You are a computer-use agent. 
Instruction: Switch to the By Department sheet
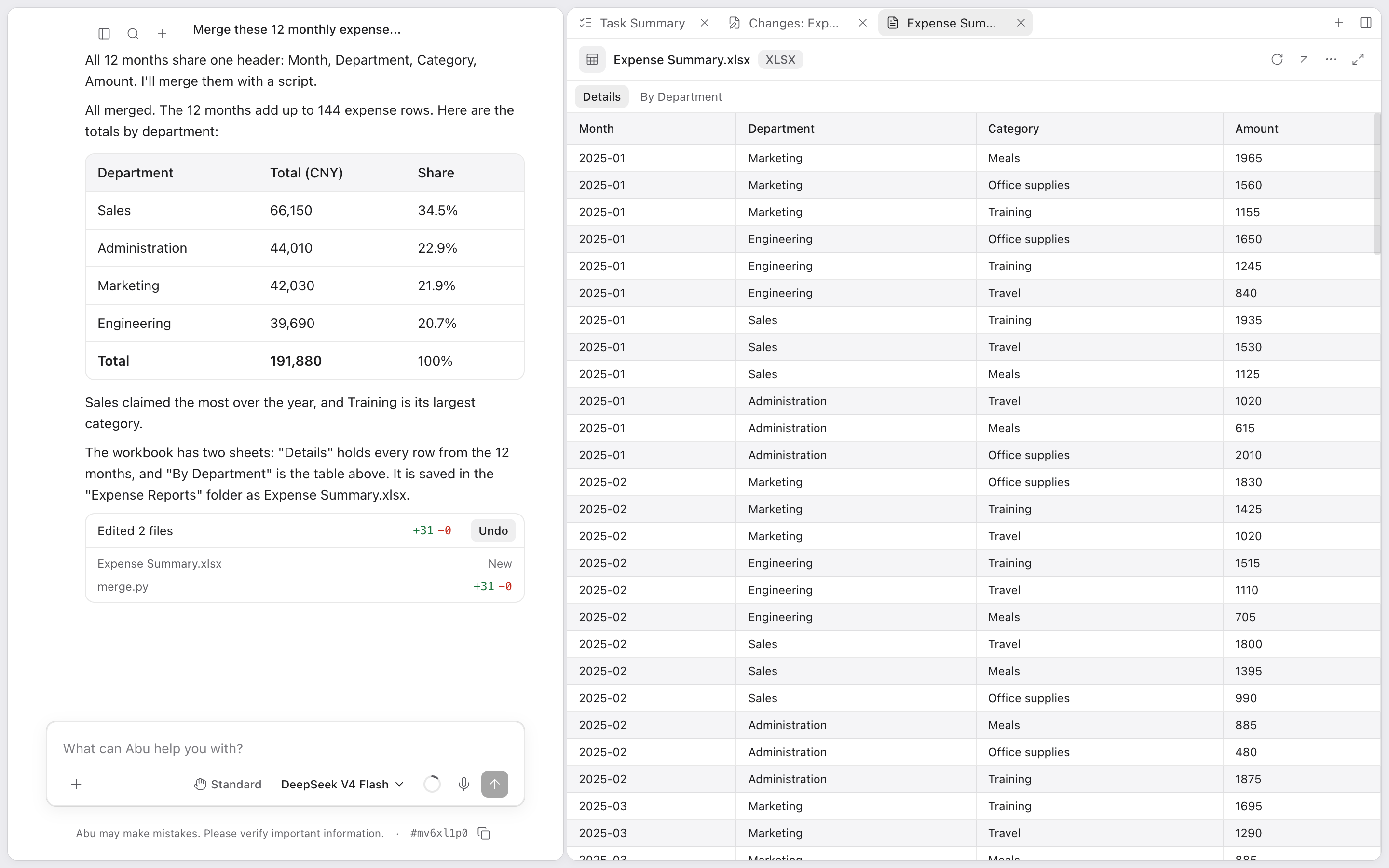coord(681,96)
